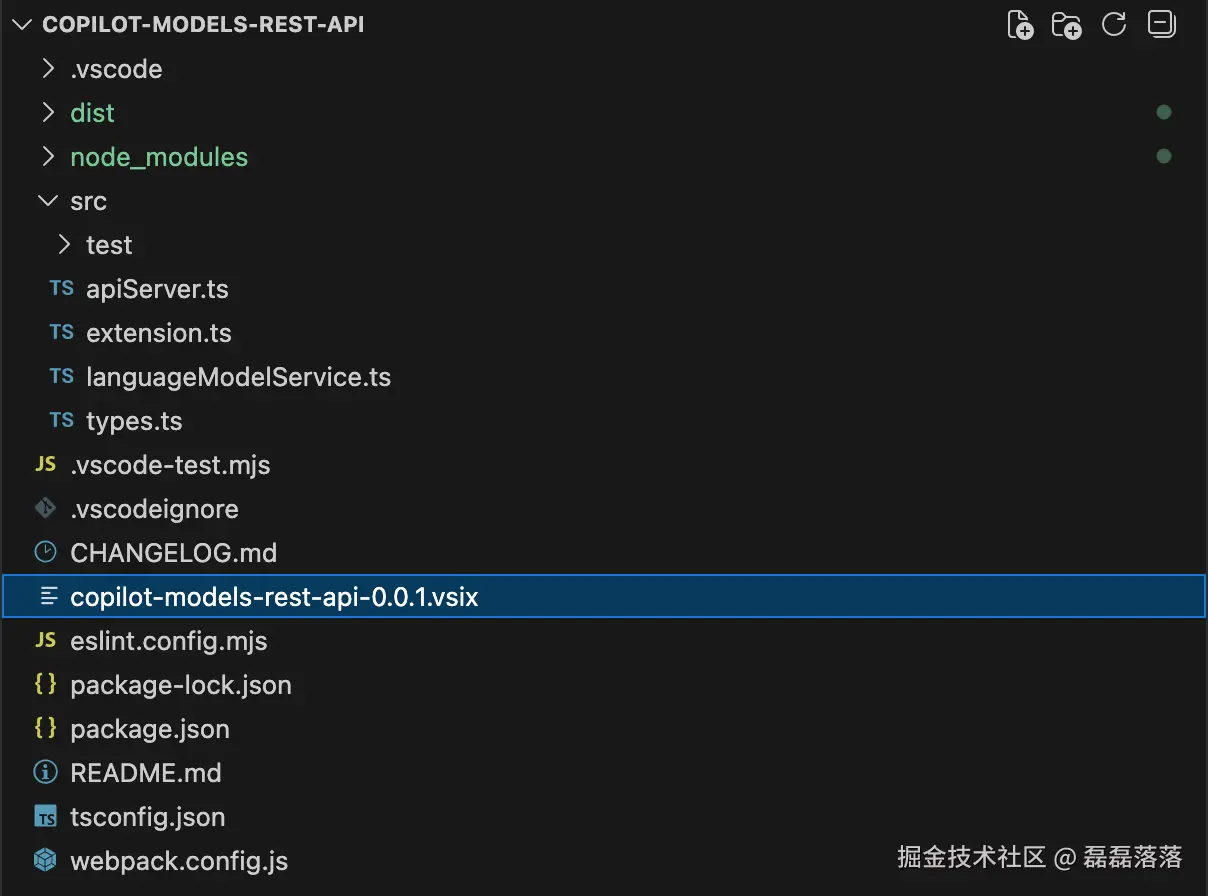Click the JSON braces icon beside package.json
Screen dimensions: 1208x896
(x=45, y=728)
